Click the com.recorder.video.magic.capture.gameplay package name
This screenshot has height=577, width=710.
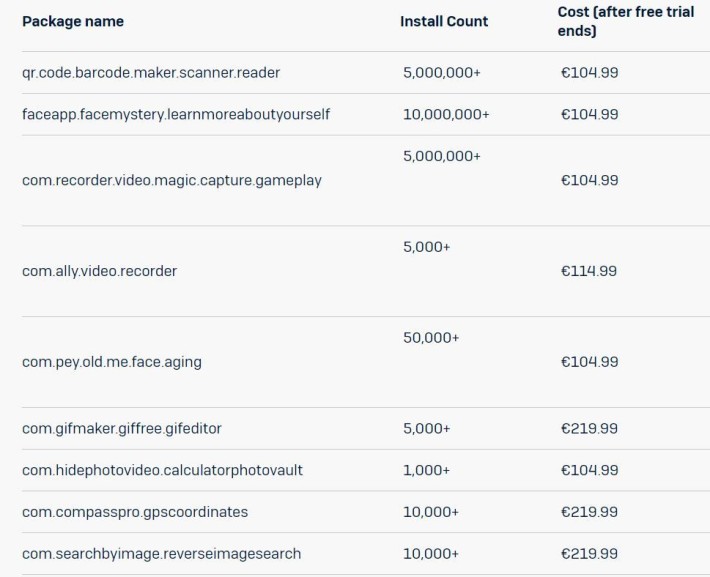pyautogui.click(x=172, y=181)
